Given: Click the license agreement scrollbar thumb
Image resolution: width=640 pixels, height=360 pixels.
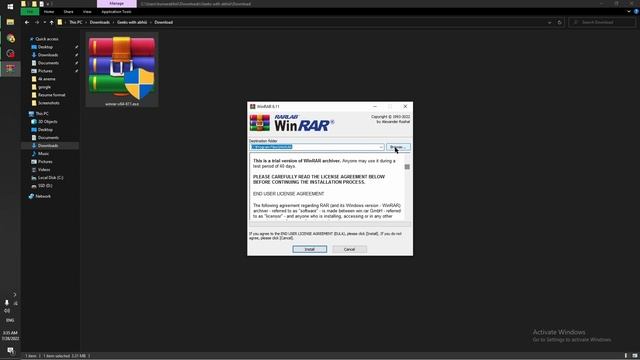Looking at the screenshot, I should pyautogui.click(x=407, y=167).
